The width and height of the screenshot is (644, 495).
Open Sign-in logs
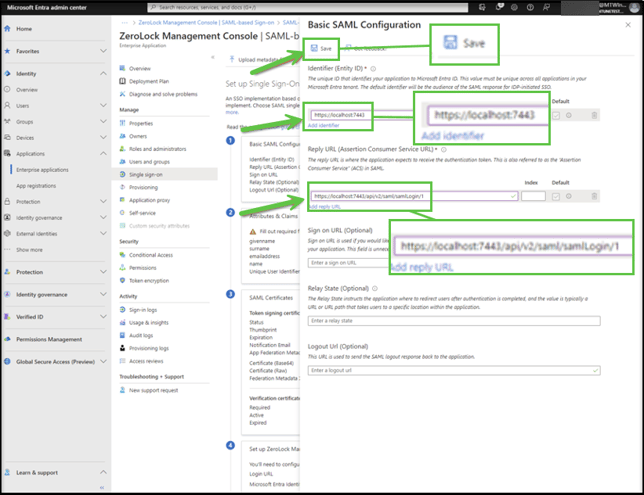143,310
